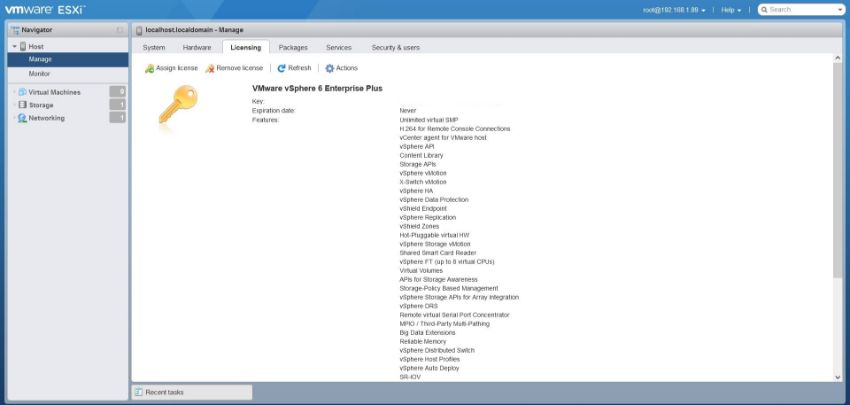Click the Refresh button label
This screenshot has height=405, width=850.
click(x=300, y=68)
